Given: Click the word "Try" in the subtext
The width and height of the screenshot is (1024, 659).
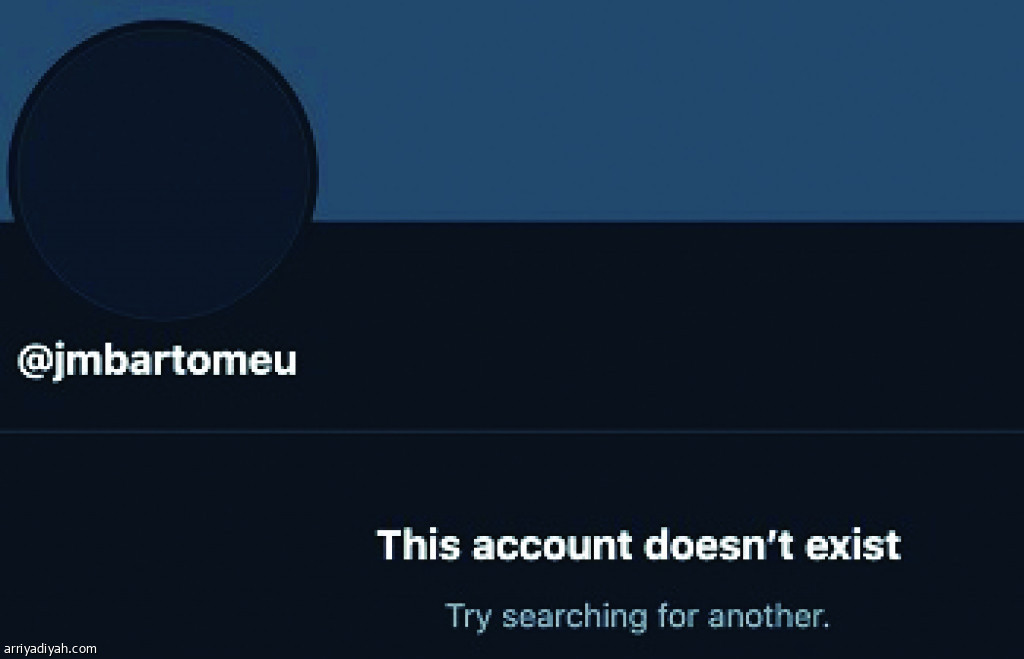Looking at the screenshot, I should (x=468, y=617).
